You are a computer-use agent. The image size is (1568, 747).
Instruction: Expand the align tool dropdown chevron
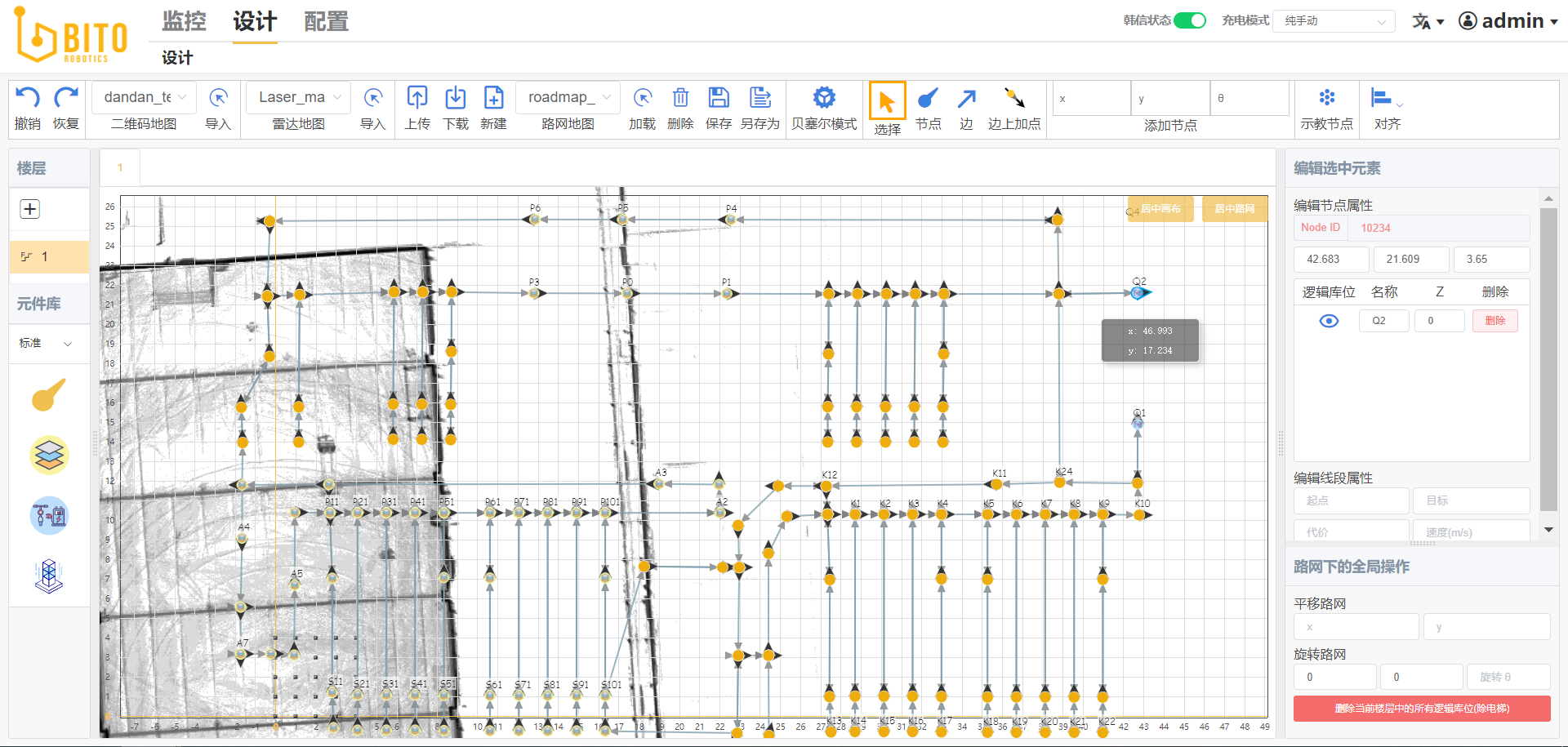tap(1400, 105)
